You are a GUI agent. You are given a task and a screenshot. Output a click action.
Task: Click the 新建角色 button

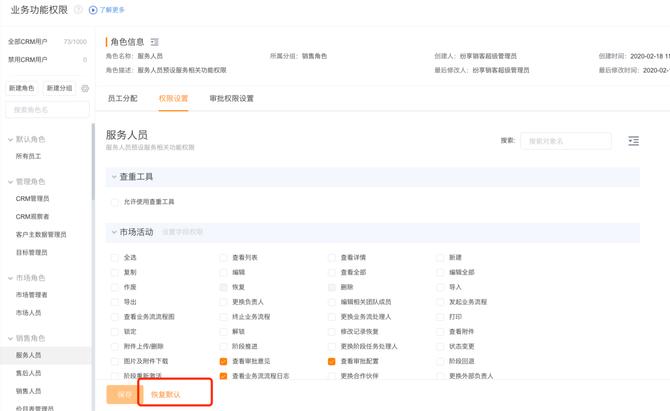coord(24,89)
